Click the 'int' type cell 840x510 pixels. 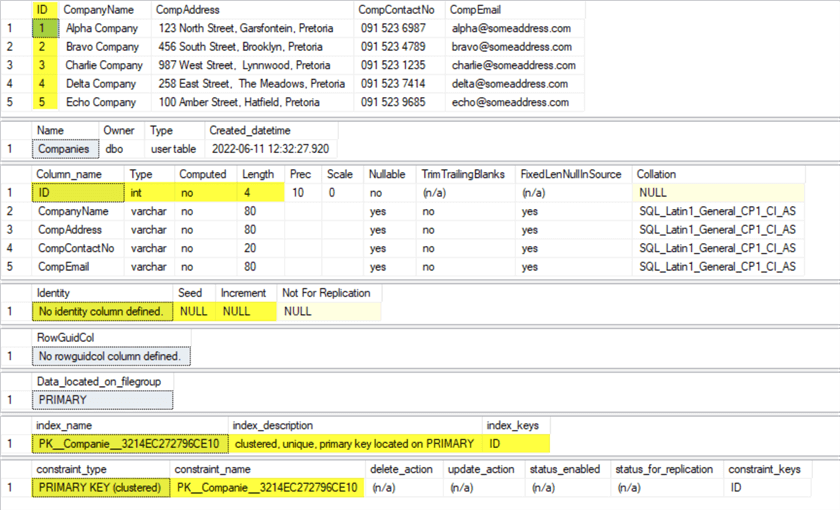(x=149, y=192)
